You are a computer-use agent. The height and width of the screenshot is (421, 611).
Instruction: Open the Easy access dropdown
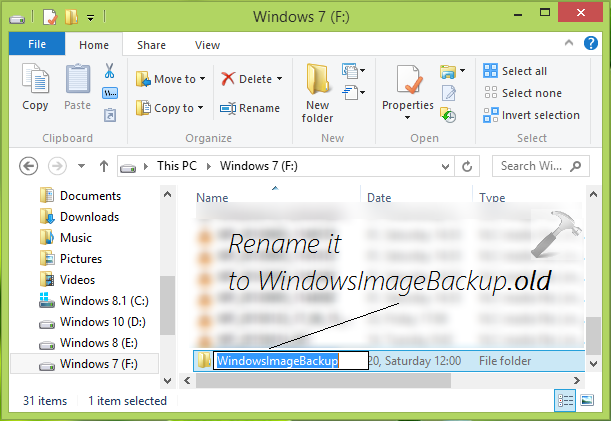(x=354, y=93)
